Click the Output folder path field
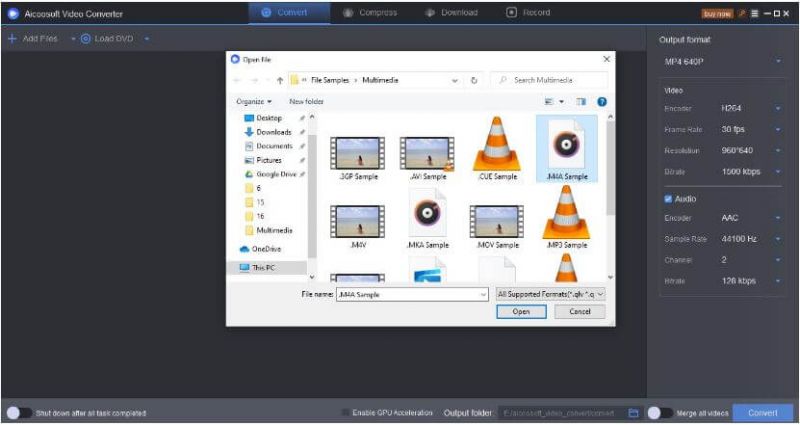The image size is (800, 425). (561, 413)
